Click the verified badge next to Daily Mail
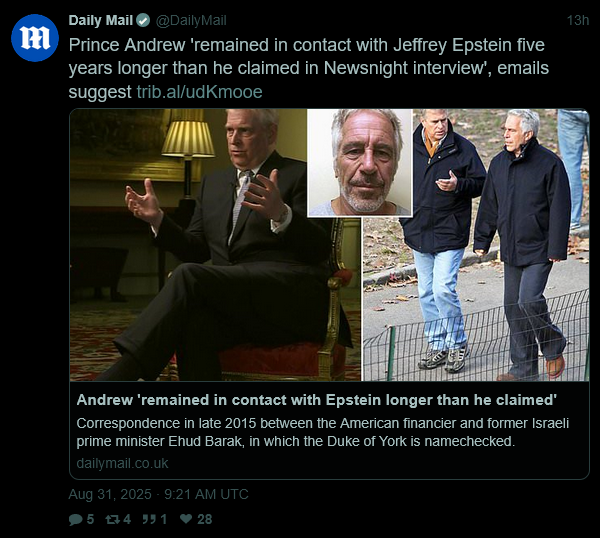The image size is (600, 538). [x=143, y=21]
